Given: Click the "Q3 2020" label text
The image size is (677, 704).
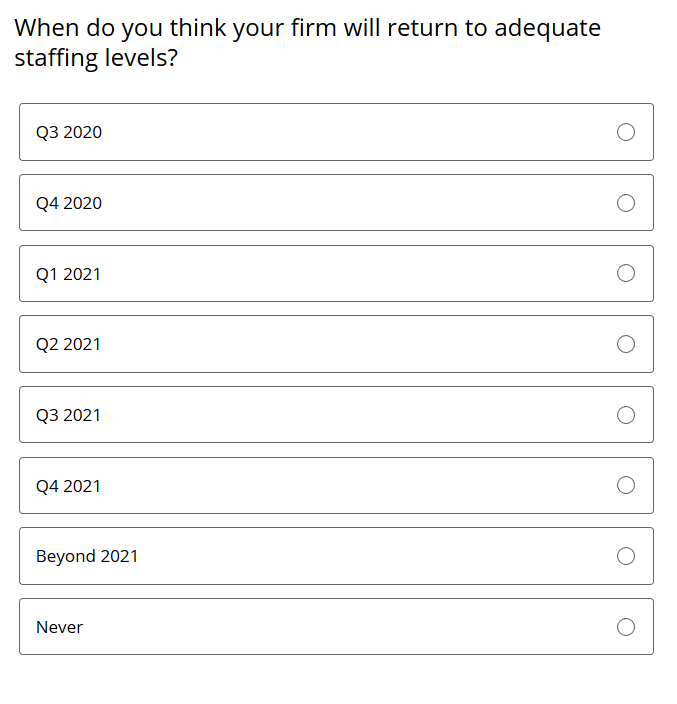Looking at the screenshot, I should point(69,132).
